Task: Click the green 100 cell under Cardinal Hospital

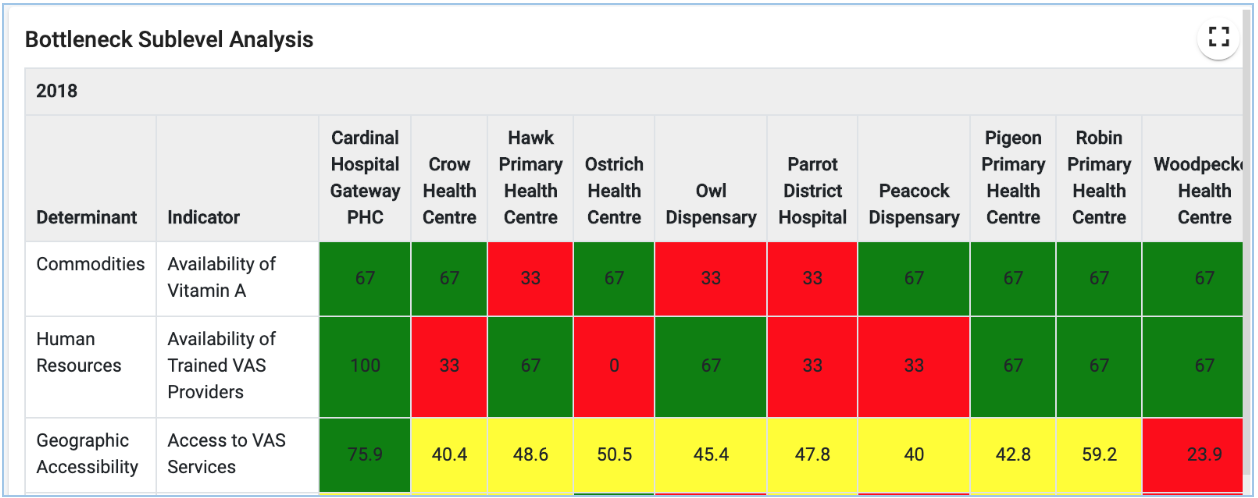Action: [x=365, y=366]
